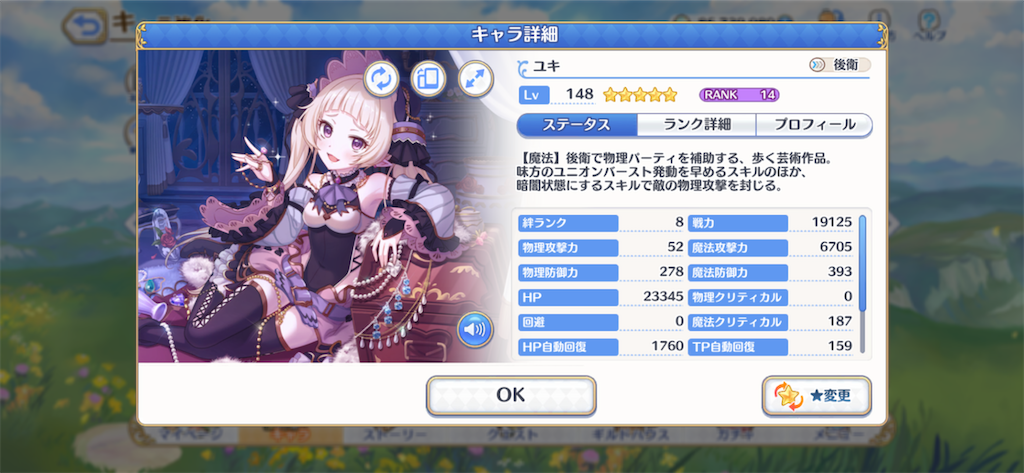Switch to the ランク詳細 tab
Image resolution: width=1024 pixels, height=473 pixels.
pos(696,125)
